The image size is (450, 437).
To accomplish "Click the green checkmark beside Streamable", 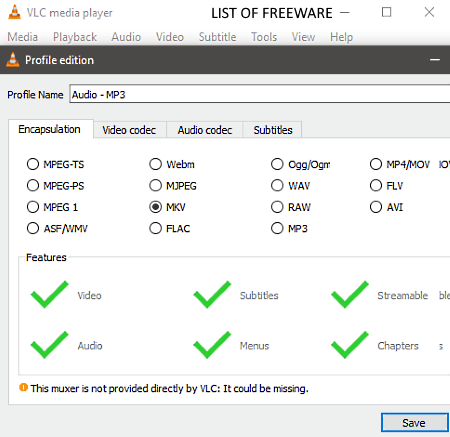I will 350,294.
